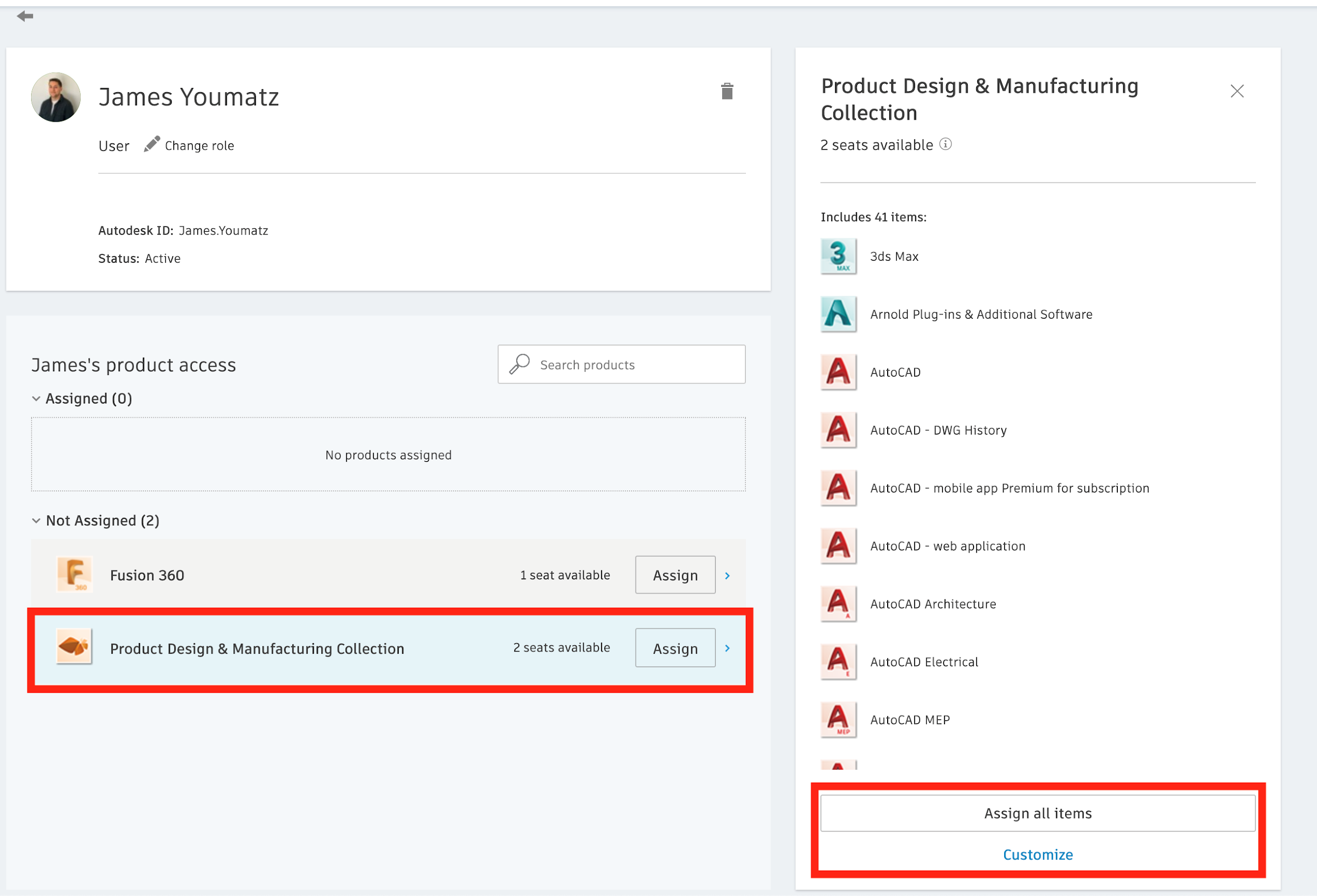The image size is (1317, 896).
Task: Open Fusion 360 details chevron
Action: click(728, 575)
